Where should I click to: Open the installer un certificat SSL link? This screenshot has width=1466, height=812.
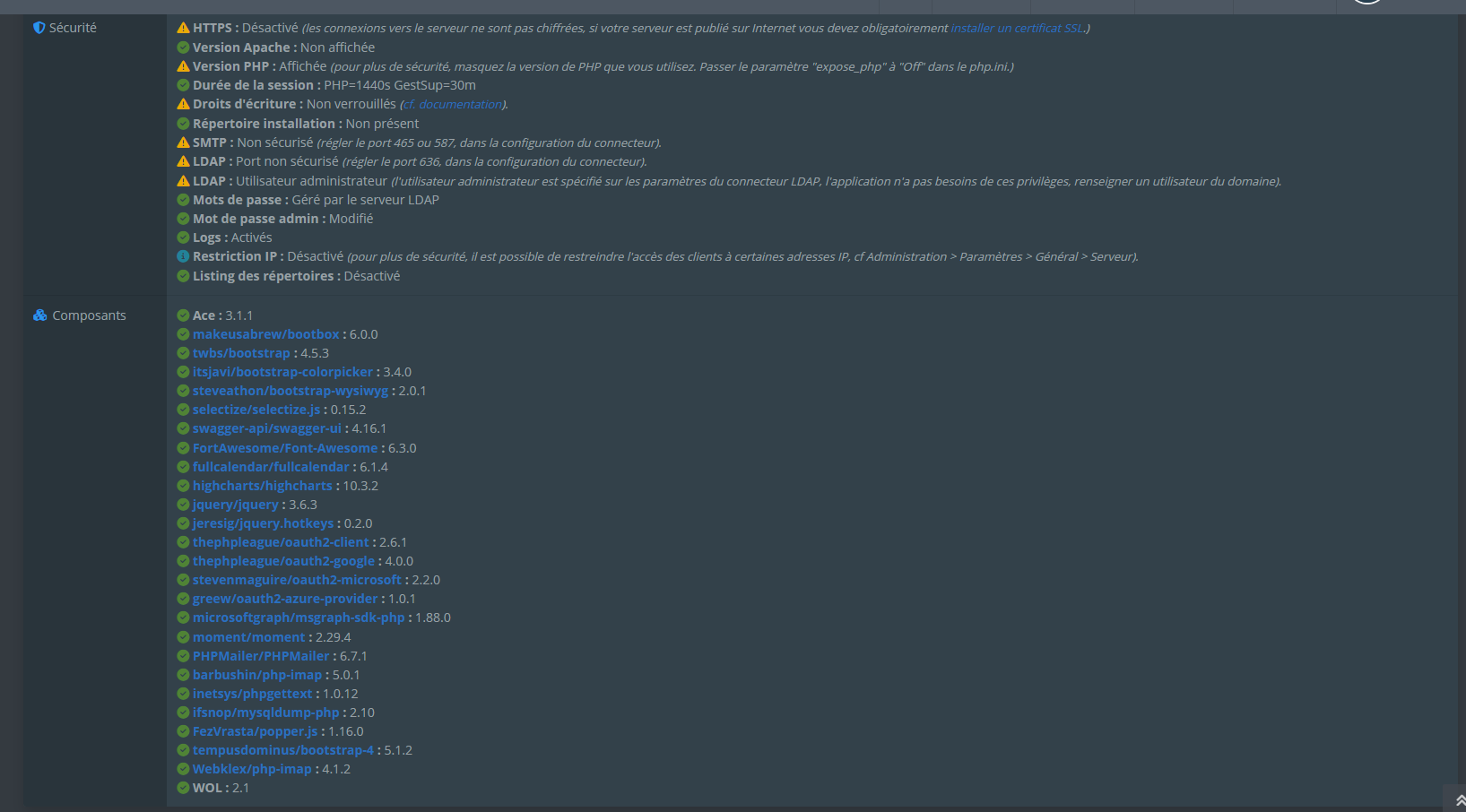tap(1018, 28)
